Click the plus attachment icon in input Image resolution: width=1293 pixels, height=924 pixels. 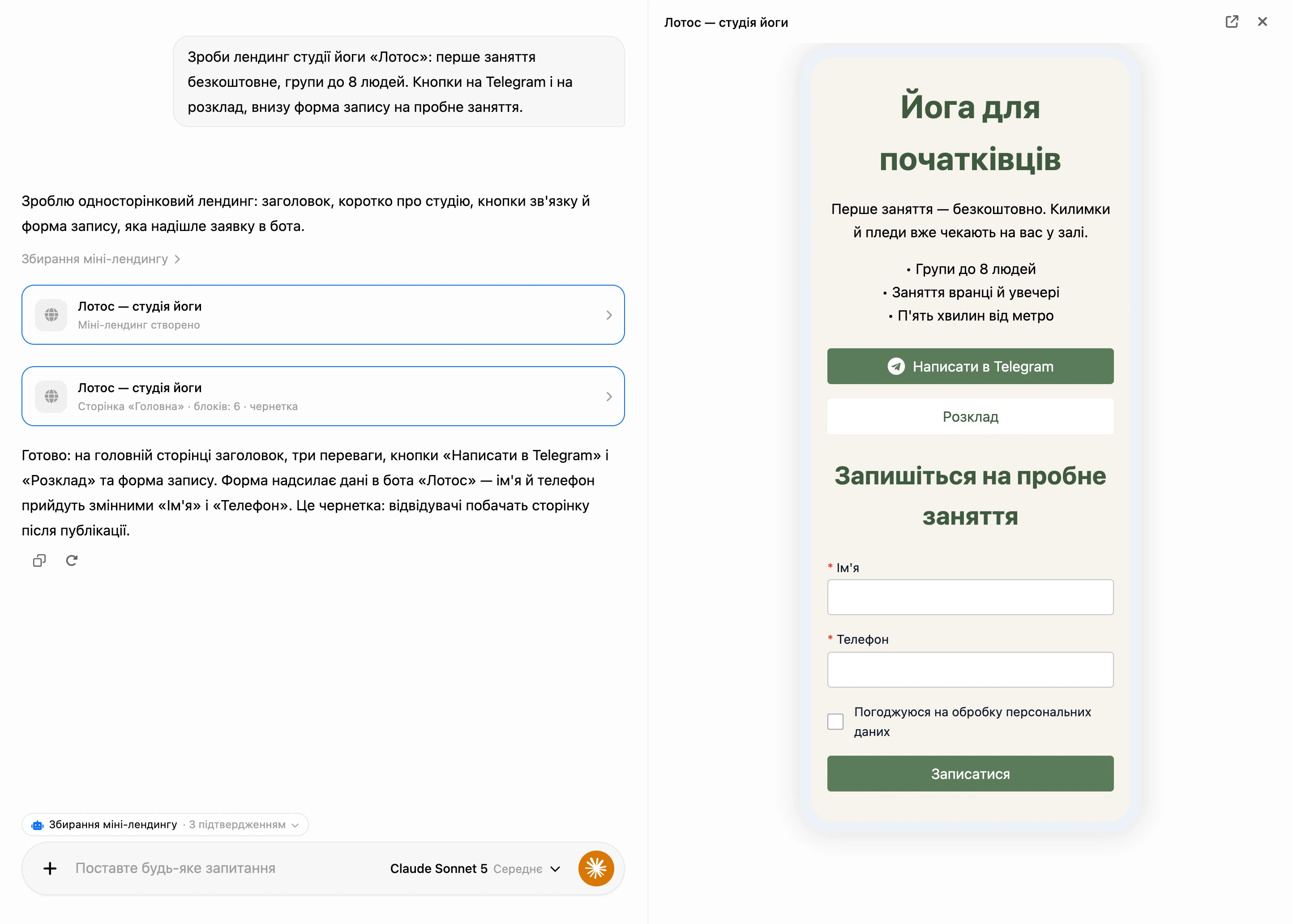(x=50, y=868)
